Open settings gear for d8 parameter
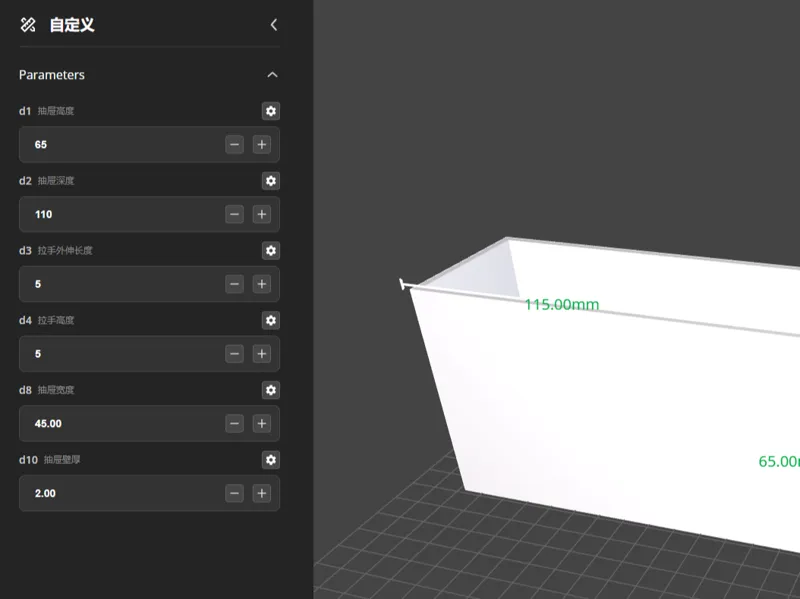The image size is (800, 599). tap(271, 390)
